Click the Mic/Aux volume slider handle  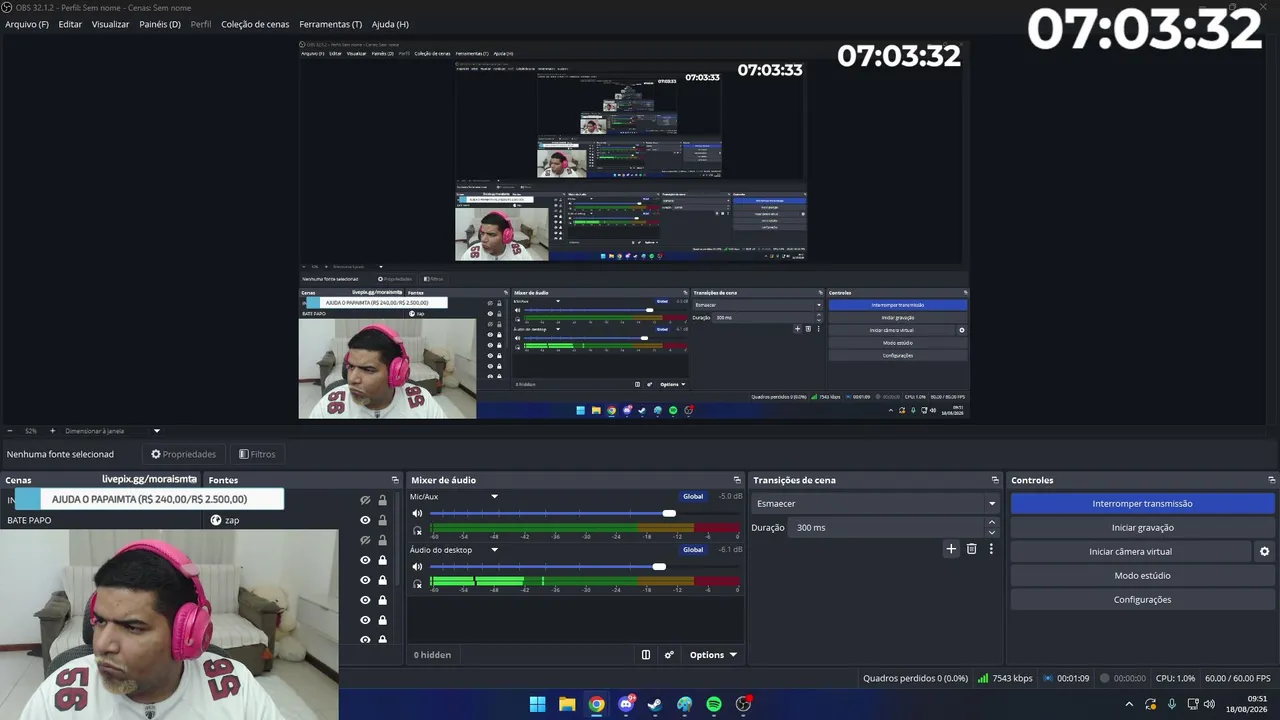[669, 513]
